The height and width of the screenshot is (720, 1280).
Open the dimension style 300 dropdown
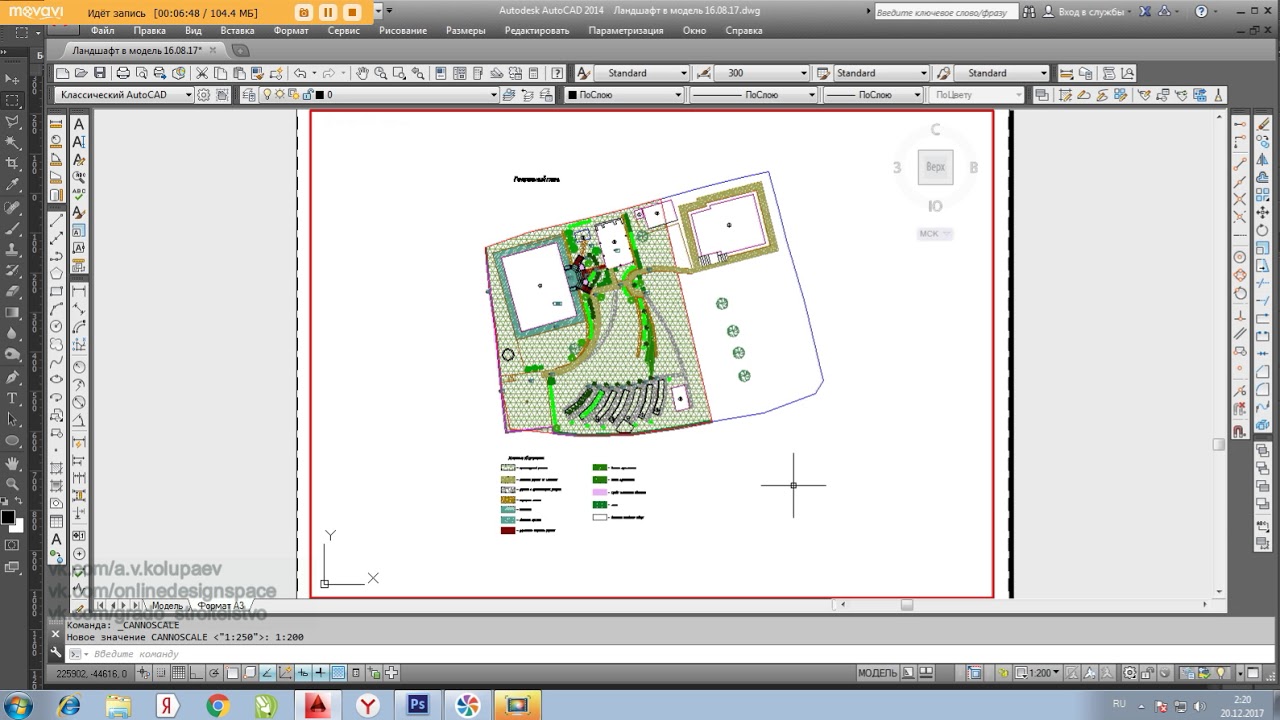pos(803,73)
